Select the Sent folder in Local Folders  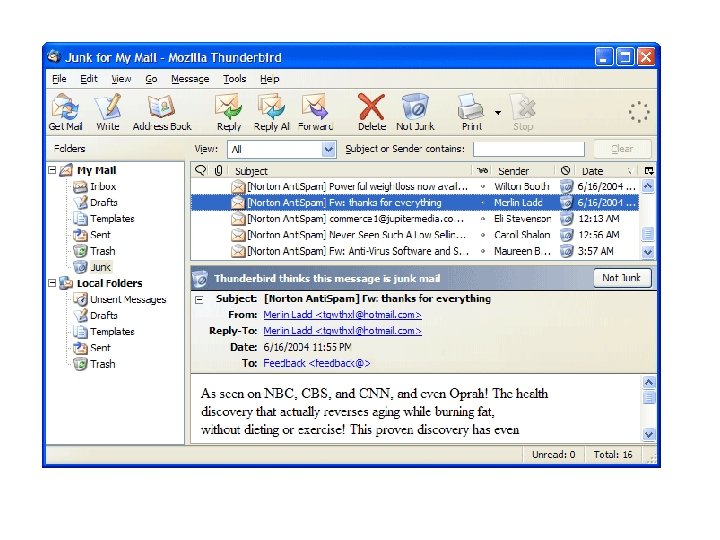pos(92,348)
